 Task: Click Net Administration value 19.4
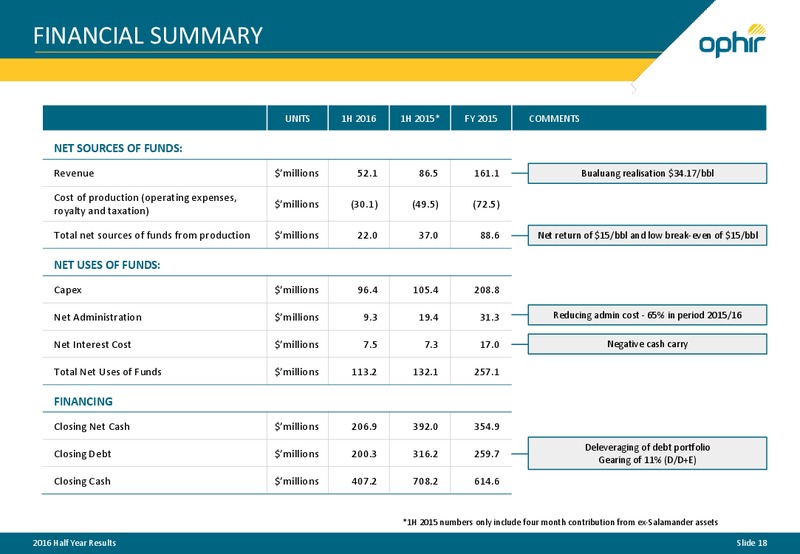tap(428, 317)
